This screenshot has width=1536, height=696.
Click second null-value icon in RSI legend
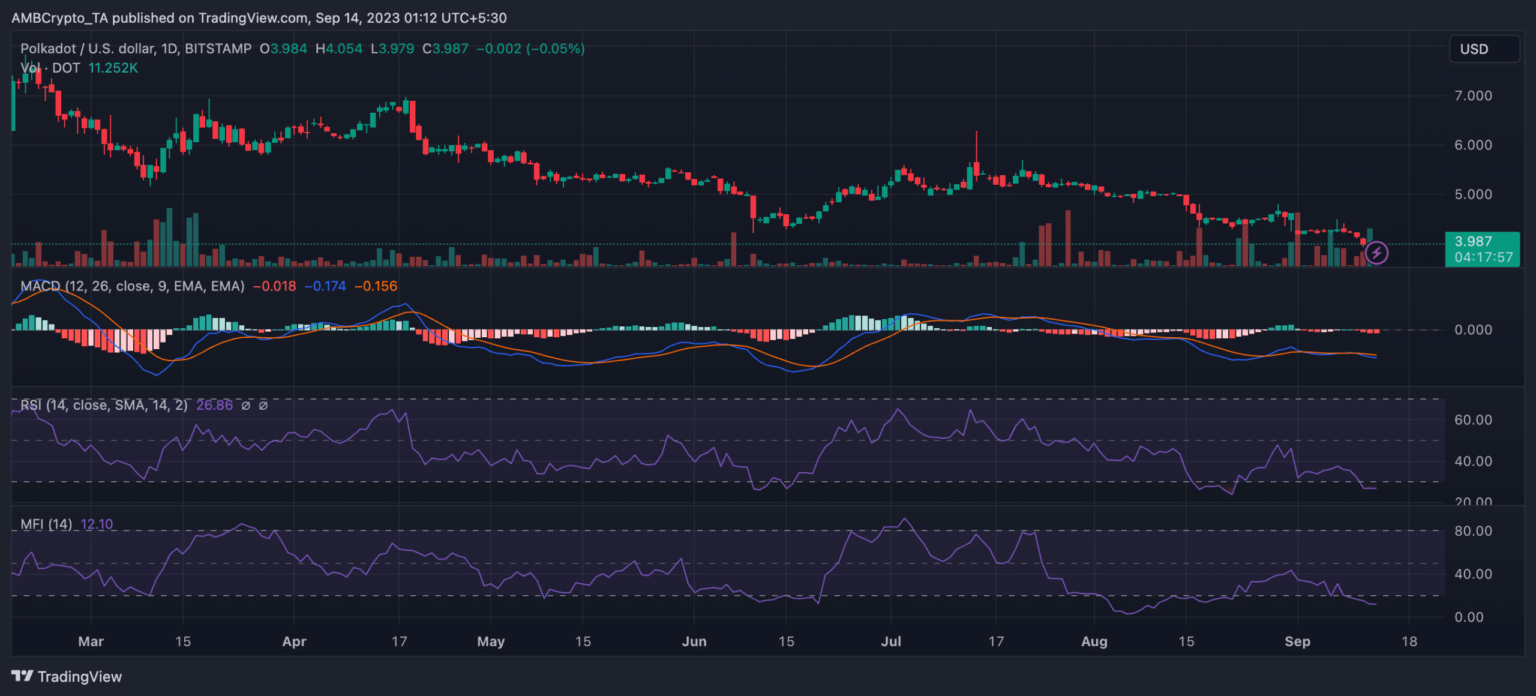click(263, 406)
